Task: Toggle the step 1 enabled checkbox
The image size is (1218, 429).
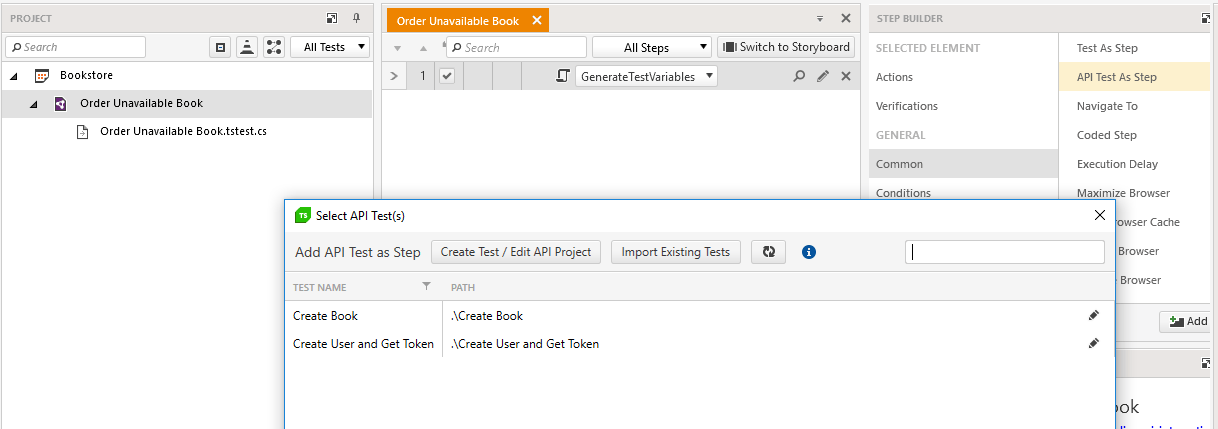Action: tap(447, 76)
